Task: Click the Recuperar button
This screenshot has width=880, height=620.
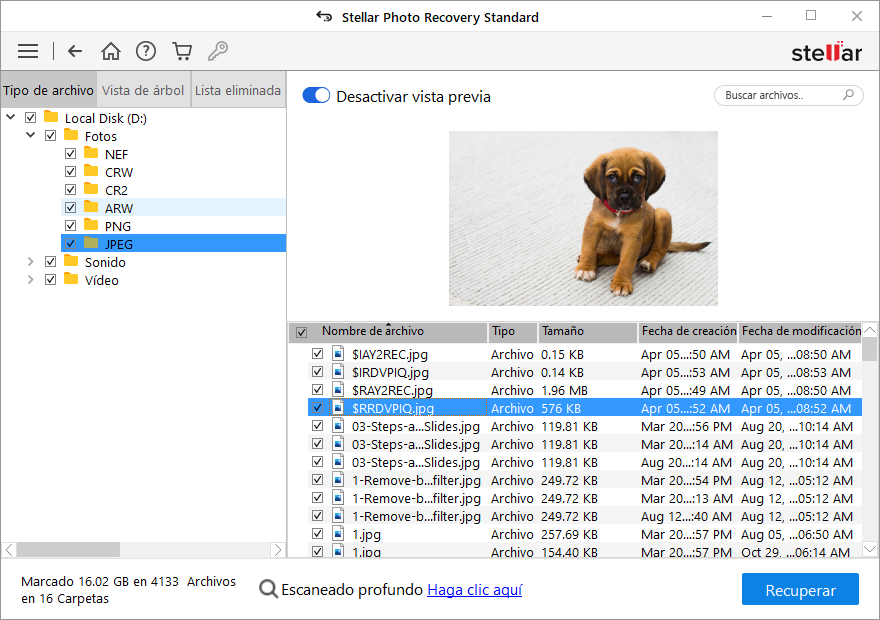Action: pos(800,589)
